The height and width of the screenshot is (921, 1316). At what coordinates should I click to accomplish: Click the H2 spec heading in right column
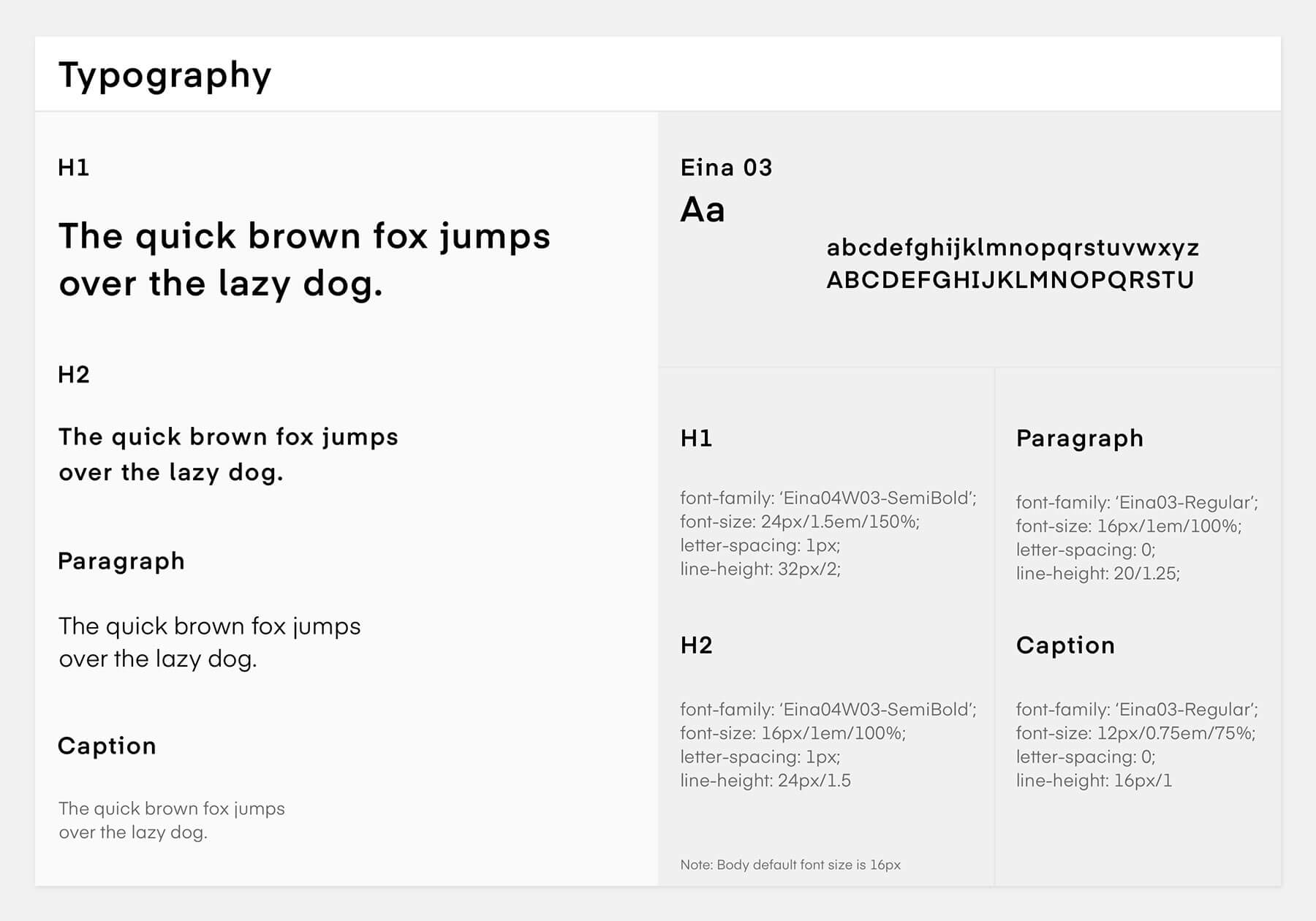pos(695,645)
